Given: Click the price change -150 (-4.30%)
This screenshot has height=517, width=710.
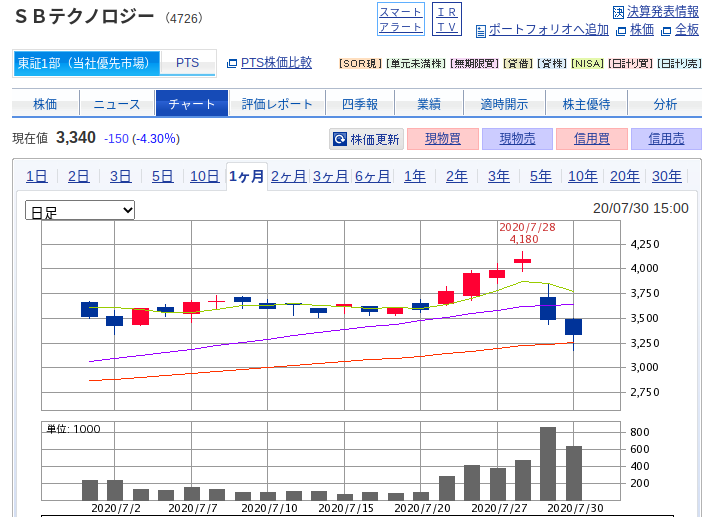Looking at the screenshot, I should (x=142, y=139).
